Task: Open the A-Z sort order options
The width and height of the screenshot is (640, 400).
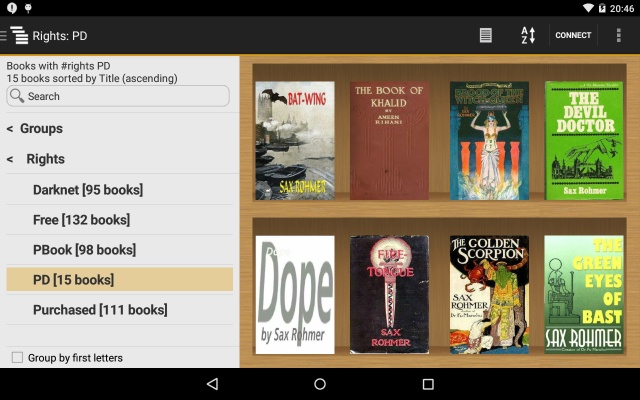Action: click(x=528, y=35)
